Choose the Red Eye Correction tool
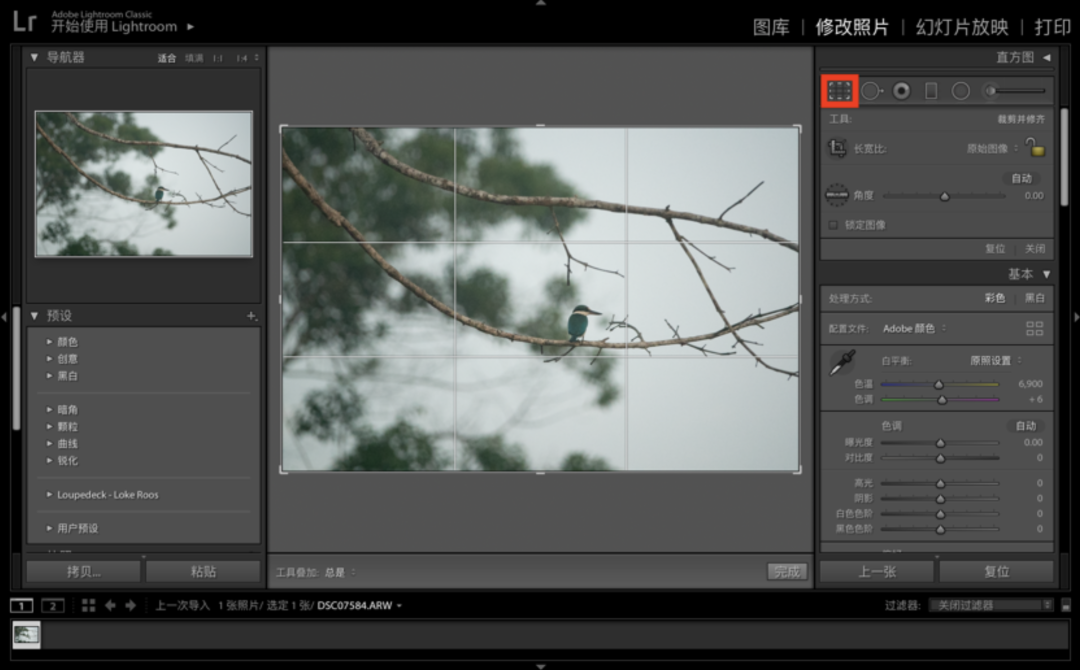 pyautogui.click(x=901, y=91)
